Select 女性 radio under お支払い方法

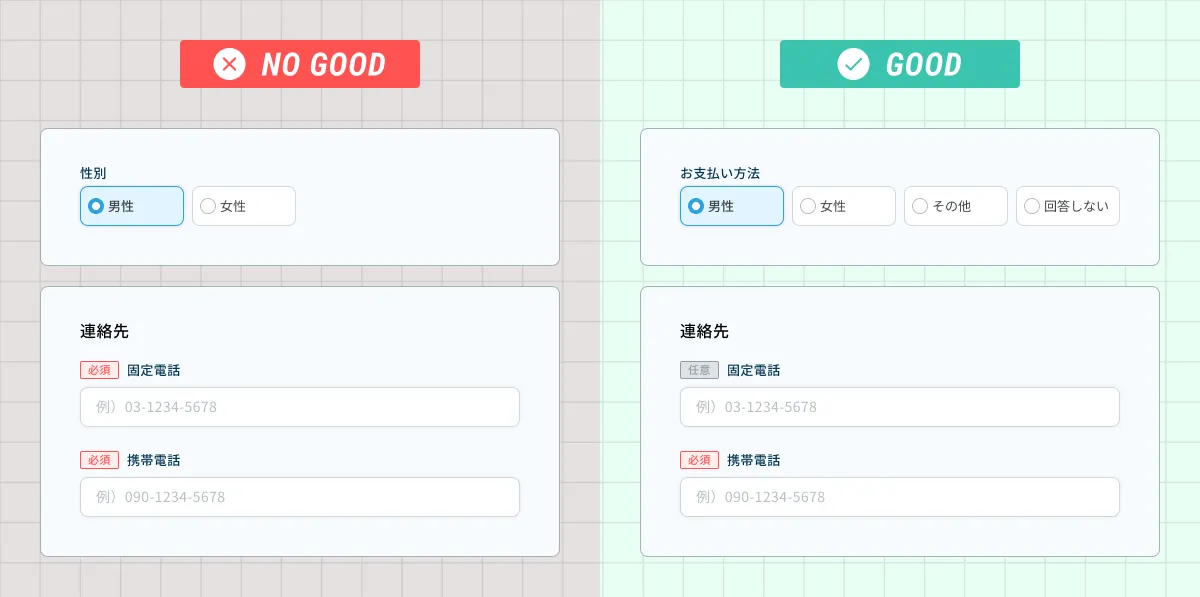coord(808,206)
